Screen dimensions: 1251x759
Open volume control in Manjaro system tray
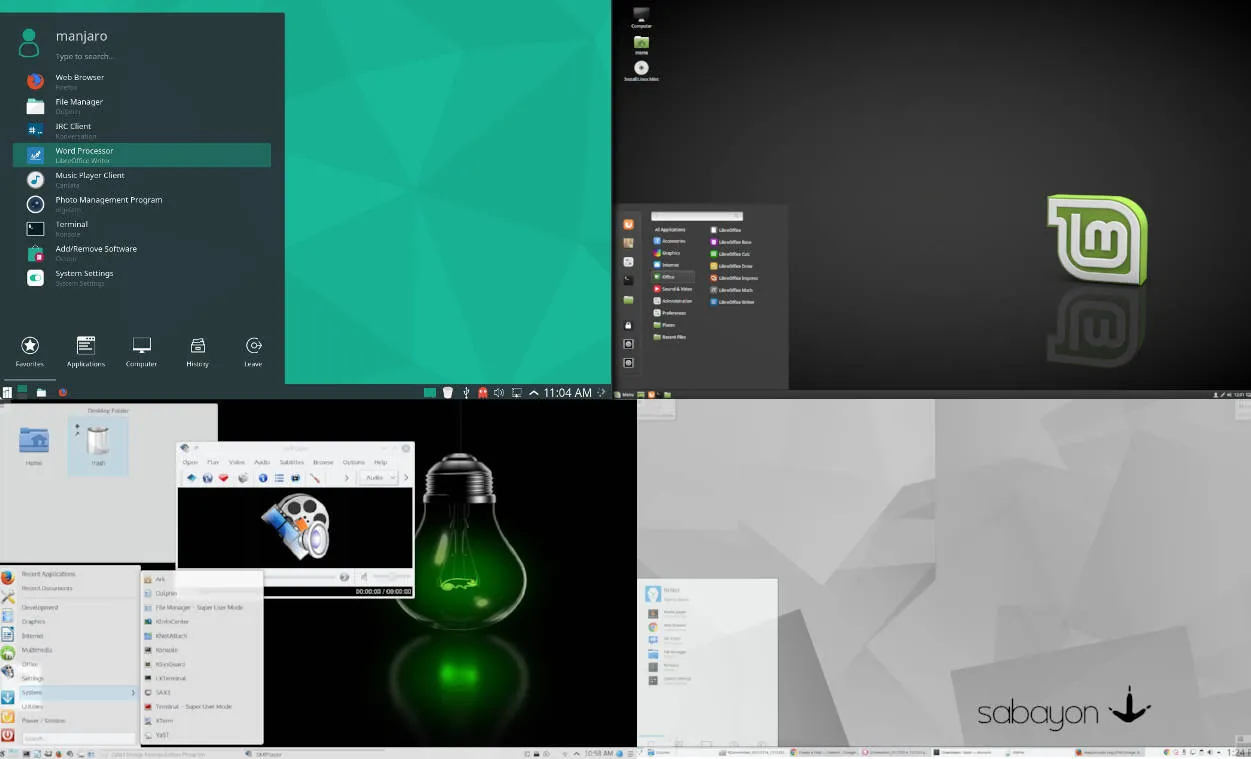499,393
